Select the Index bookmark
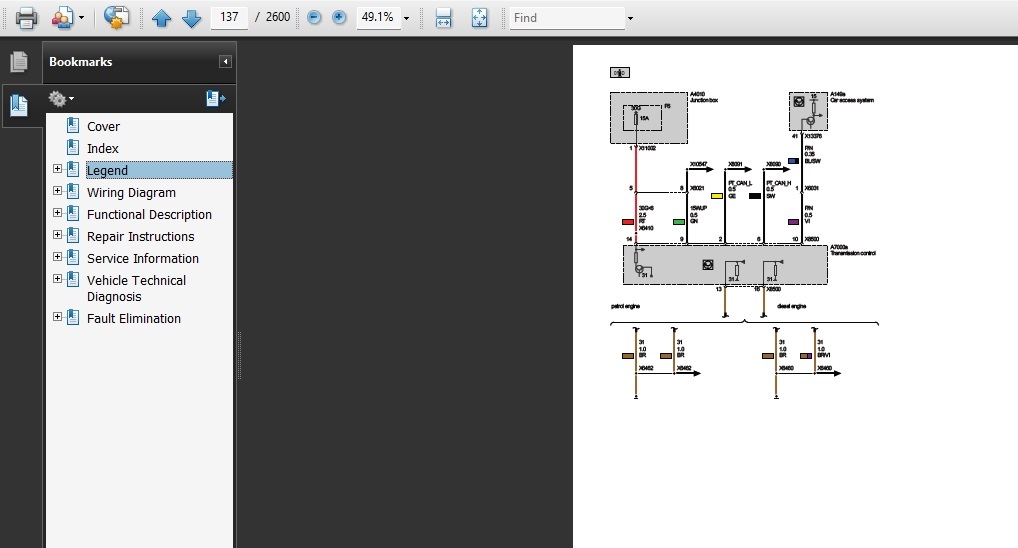This screenshot has width=1018, height=548. 103,149
